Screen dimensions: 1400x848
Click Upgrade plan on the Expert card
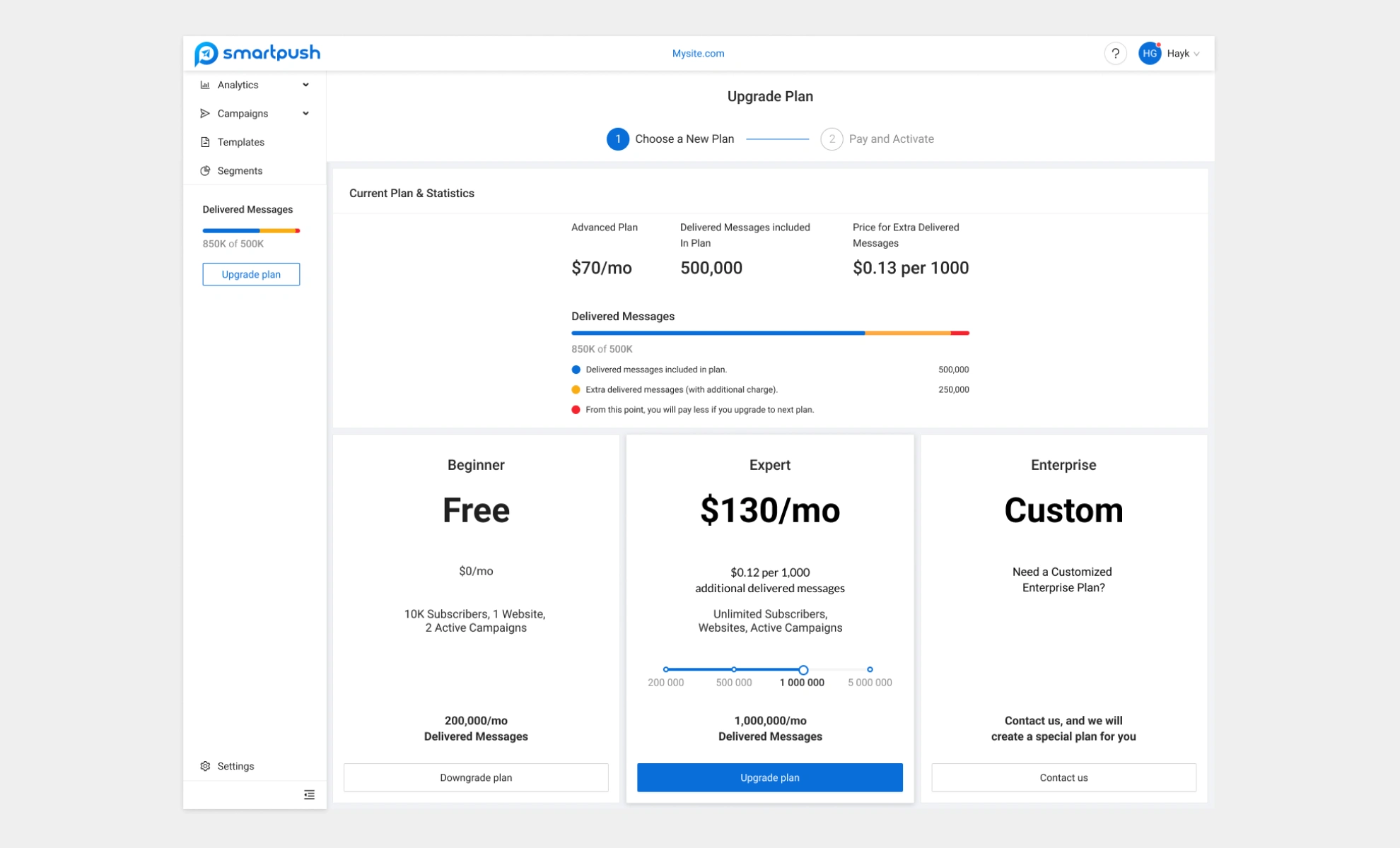769,777
